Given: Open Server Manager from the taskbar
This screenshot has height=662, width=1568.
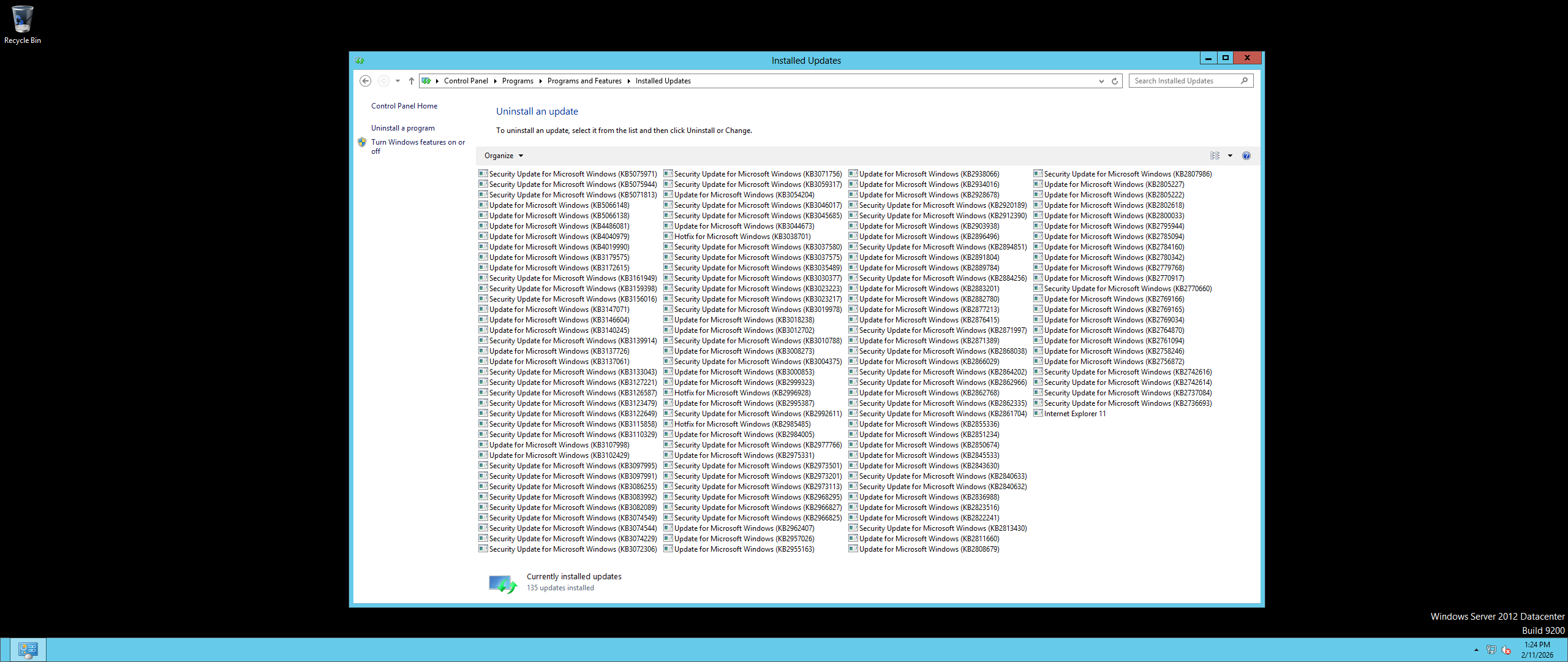Looking at the screenshot, I should (28, 649).
